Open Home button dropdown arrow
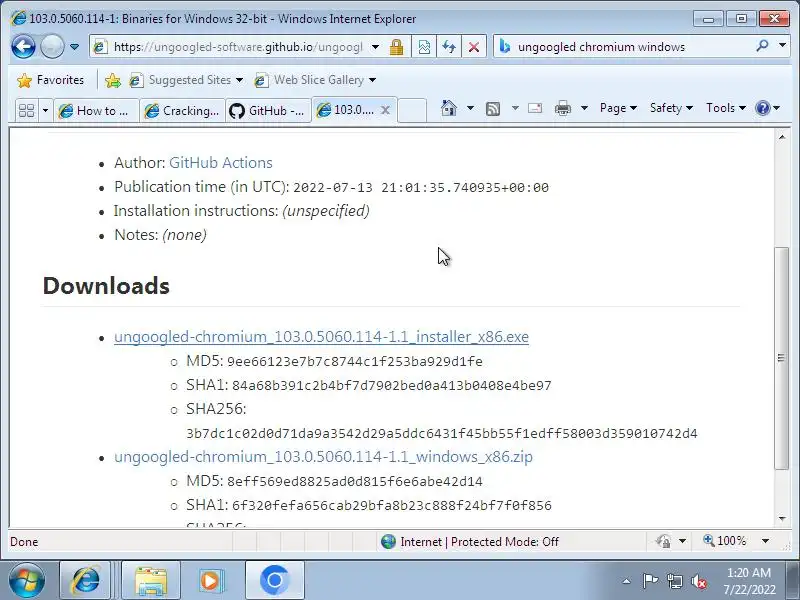 click(470, 108)
